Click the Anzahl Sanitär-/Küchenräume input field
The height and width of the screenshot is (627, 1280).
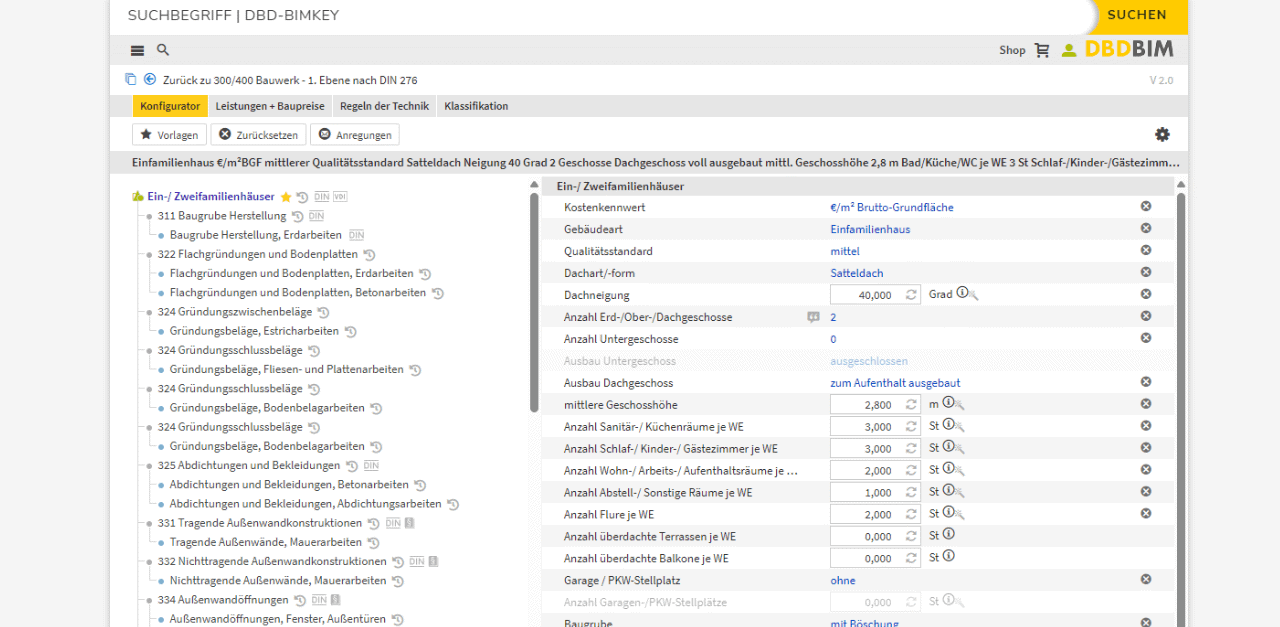(x=875, y=427)
